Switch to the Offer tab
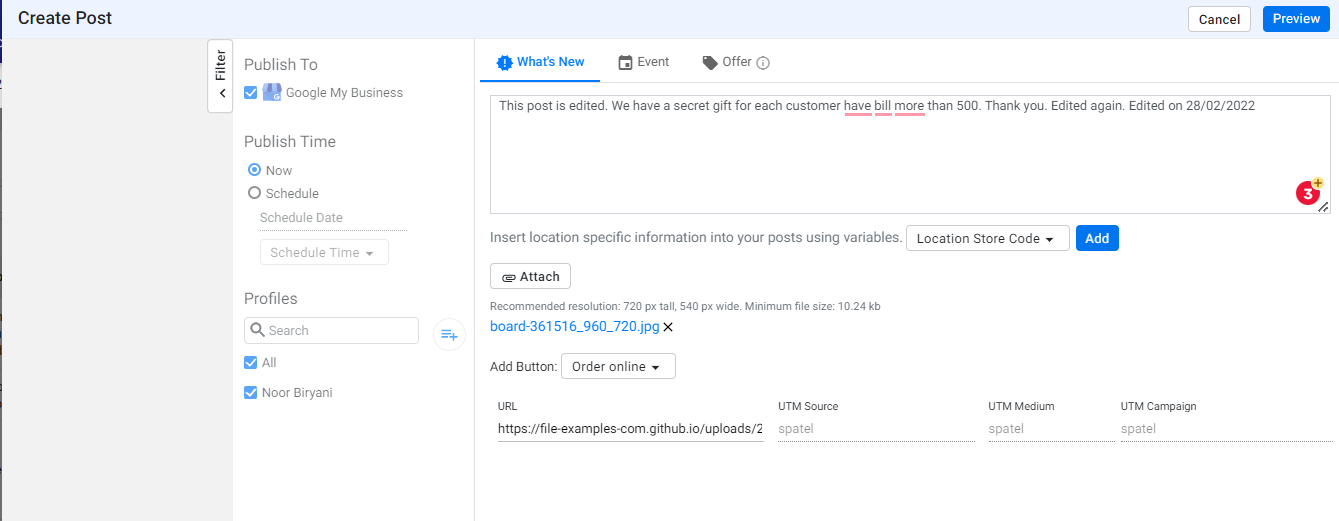Image resolution: width=1339 pixels, height=521 pixels. click(736, 62)
